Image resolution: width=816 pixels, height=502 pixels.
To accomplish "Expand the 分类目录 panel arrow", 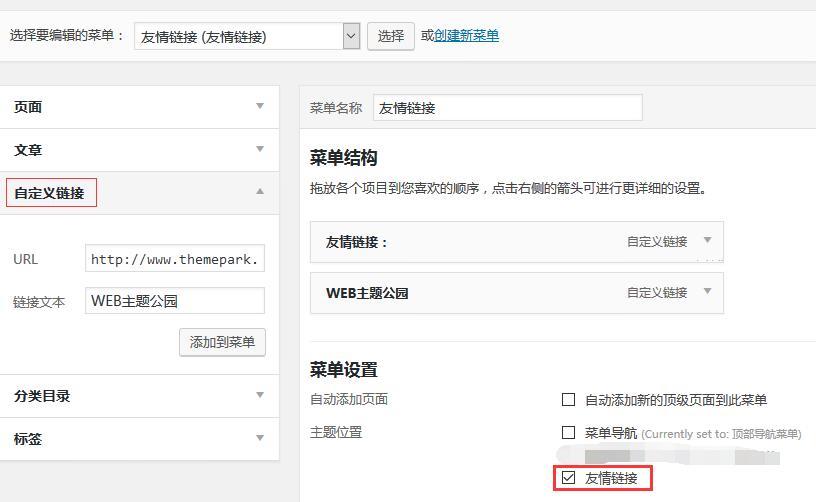I will (x=260, y=395).
